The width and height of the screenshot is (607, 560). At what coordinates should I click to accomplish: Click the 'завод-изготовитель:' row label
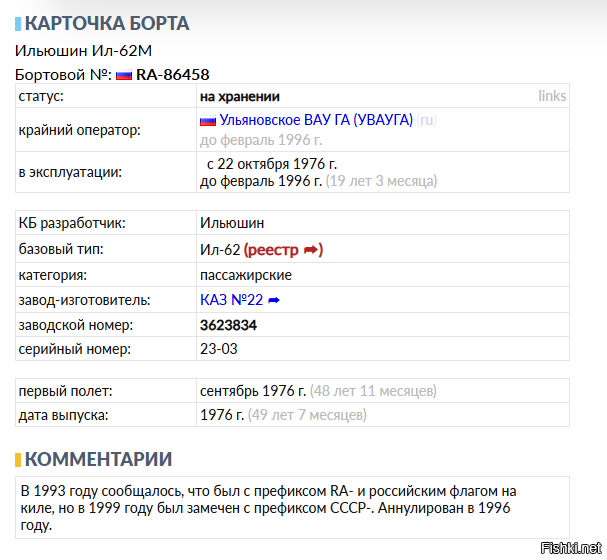pyautogui.click(x=84, y=300)
